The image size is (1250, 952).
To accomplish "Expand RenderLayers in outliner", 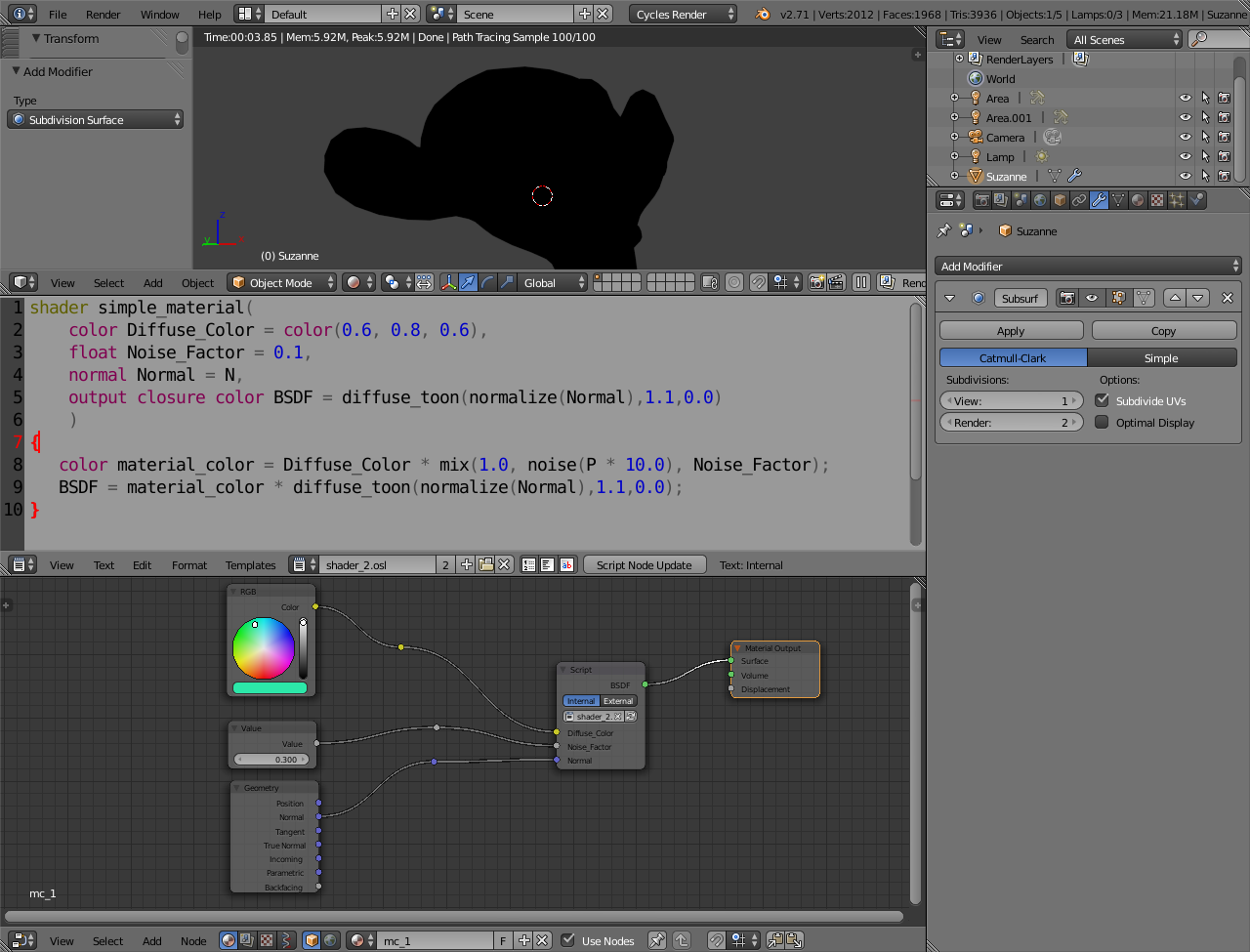I will click(x=959, y=60).
